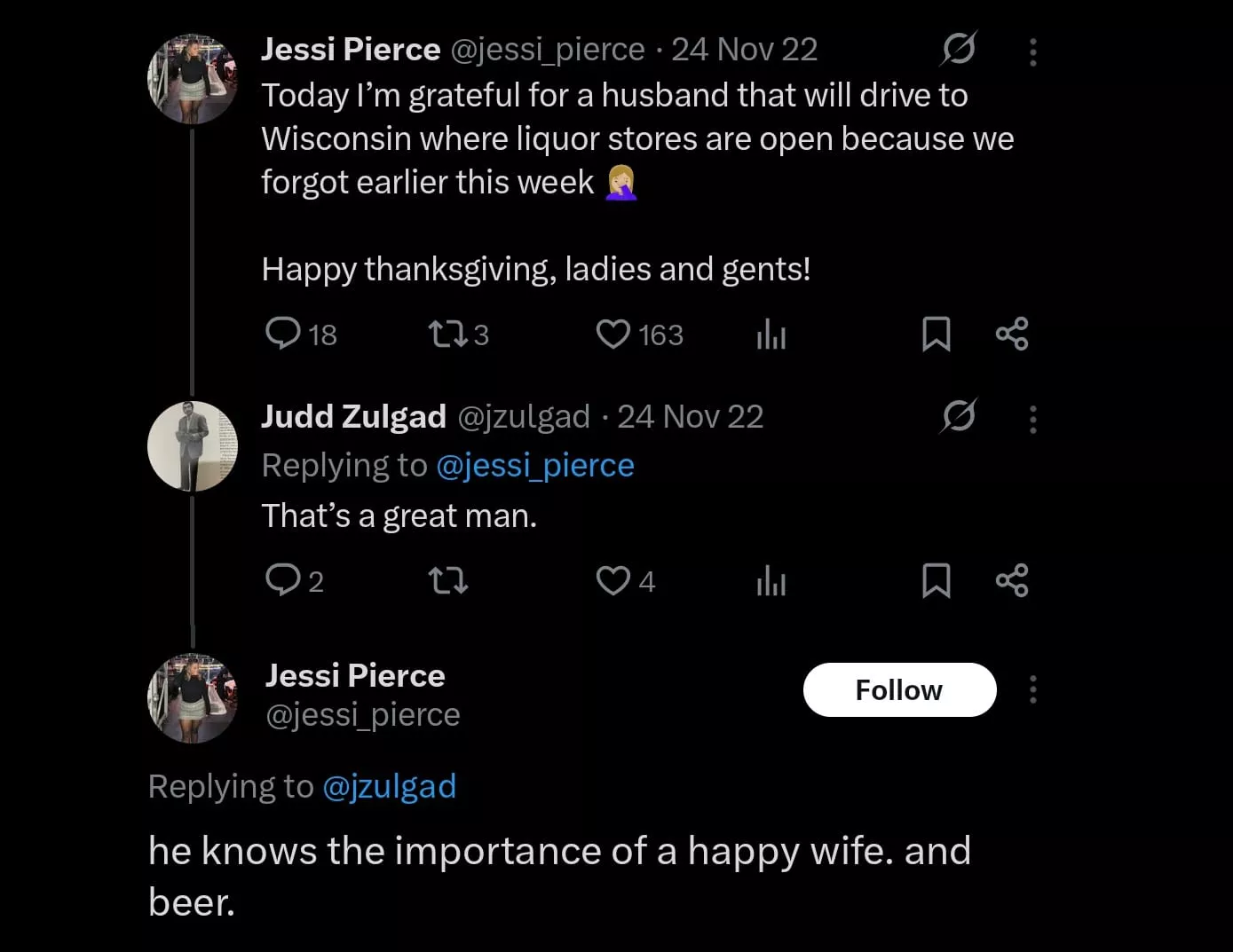View analytics for Judd Zulgad's reply

(771, 581)
